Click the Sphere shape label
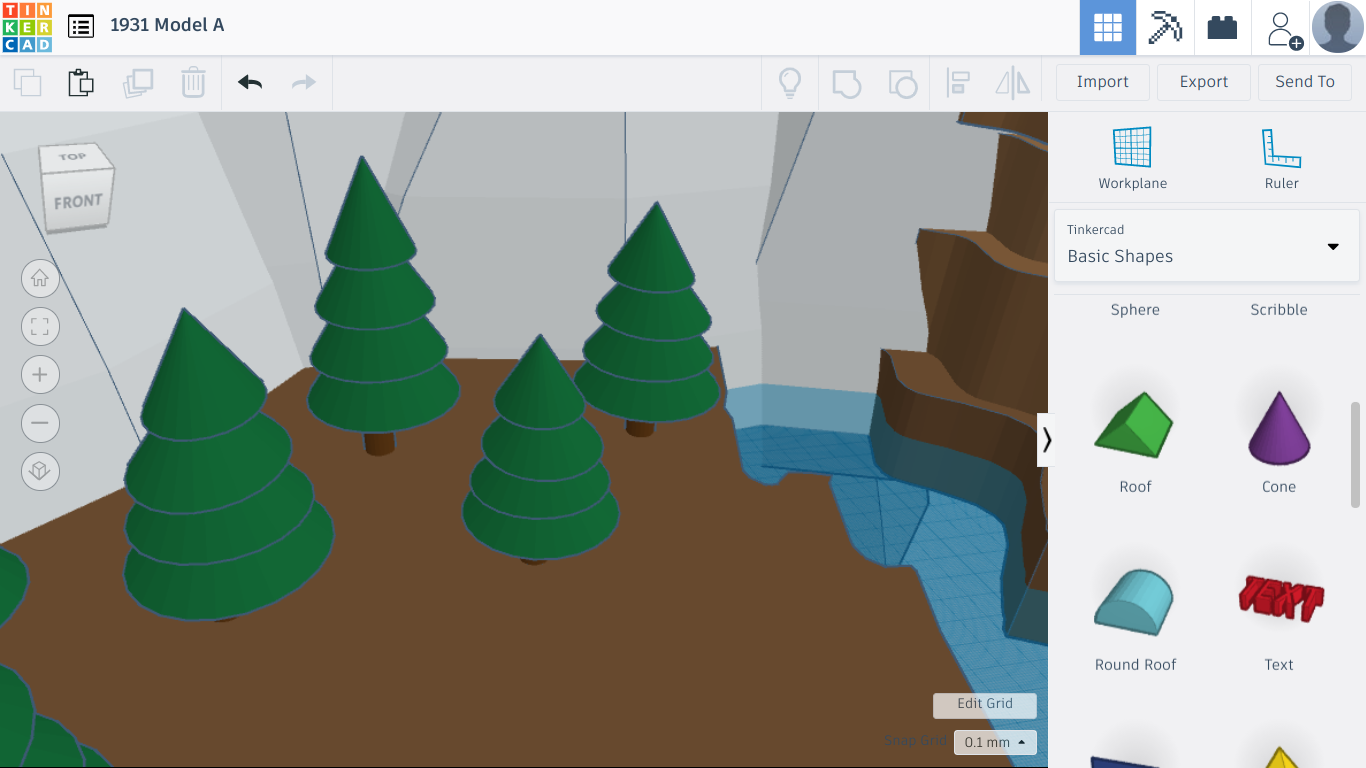 pos(1135,310)
